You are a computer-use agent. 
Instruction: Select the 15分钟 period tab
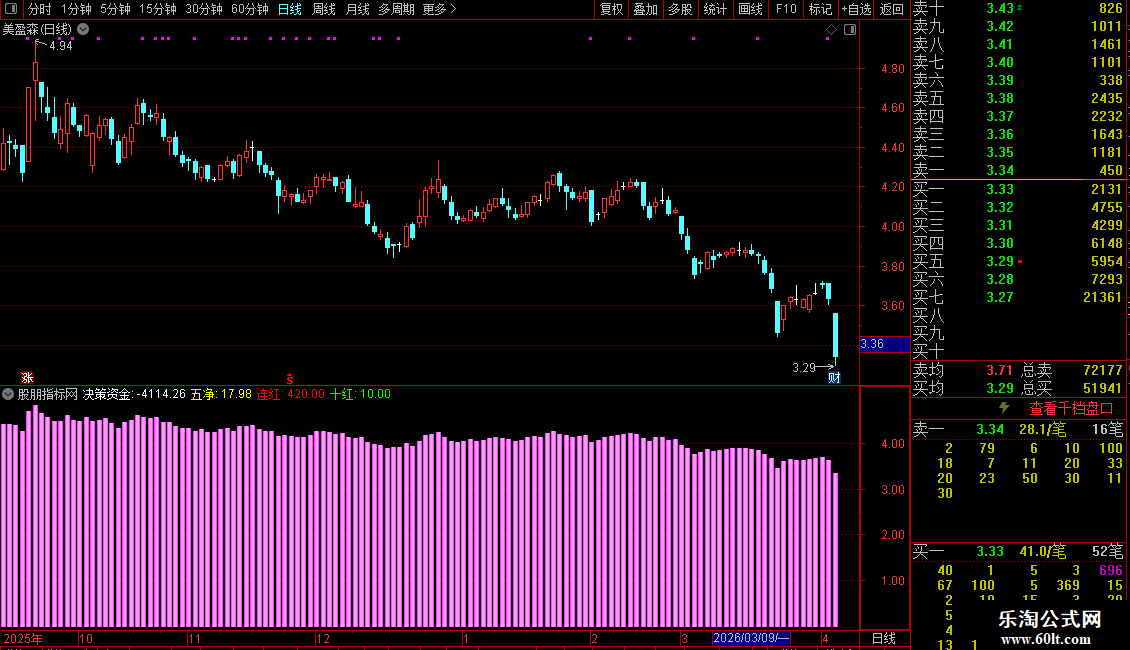point(158,9)
